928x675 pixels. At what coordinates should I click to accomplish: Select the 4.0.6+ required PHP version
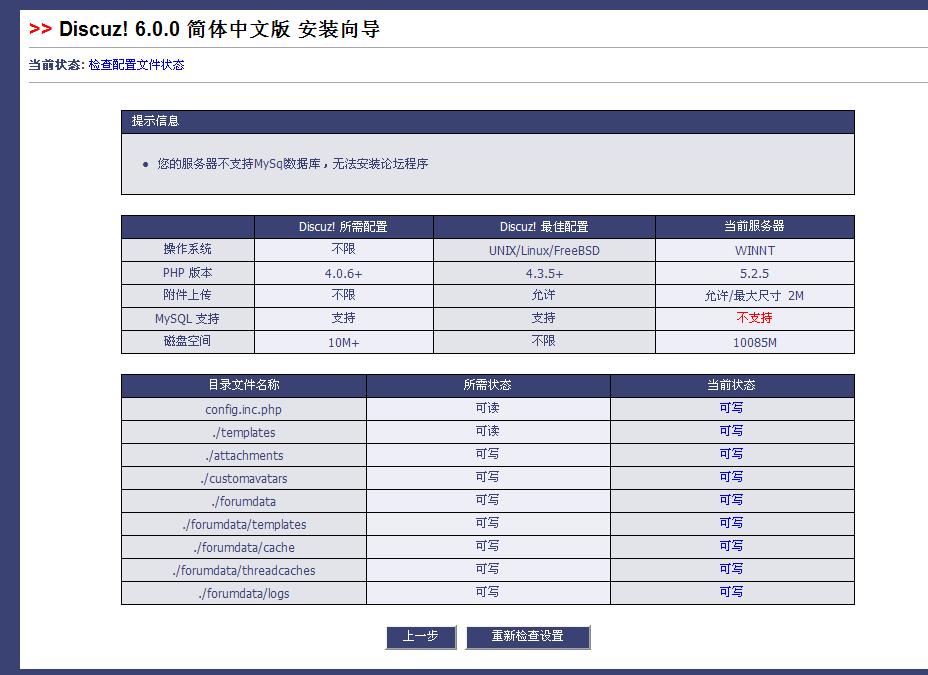pyautogui.click(x=343, y=273)
